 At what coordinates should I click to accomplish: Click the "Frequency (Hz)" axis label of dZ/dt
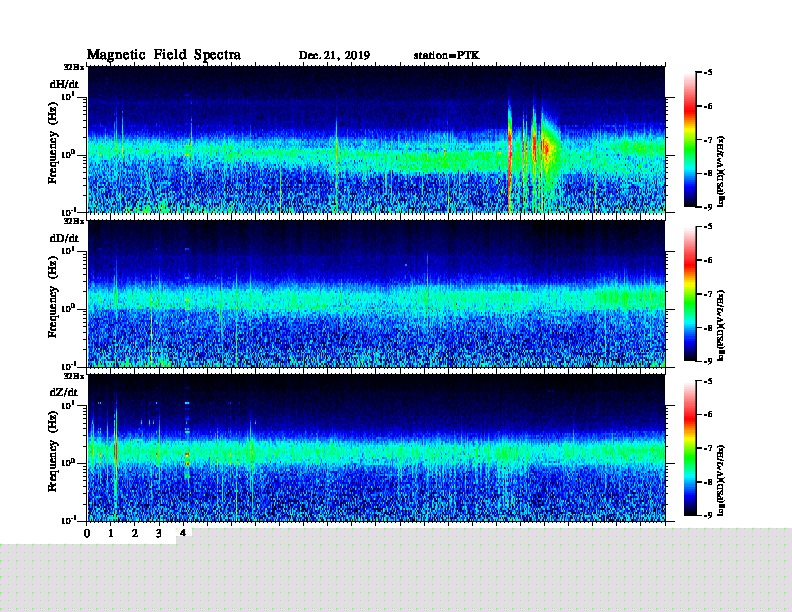(53, 451)
